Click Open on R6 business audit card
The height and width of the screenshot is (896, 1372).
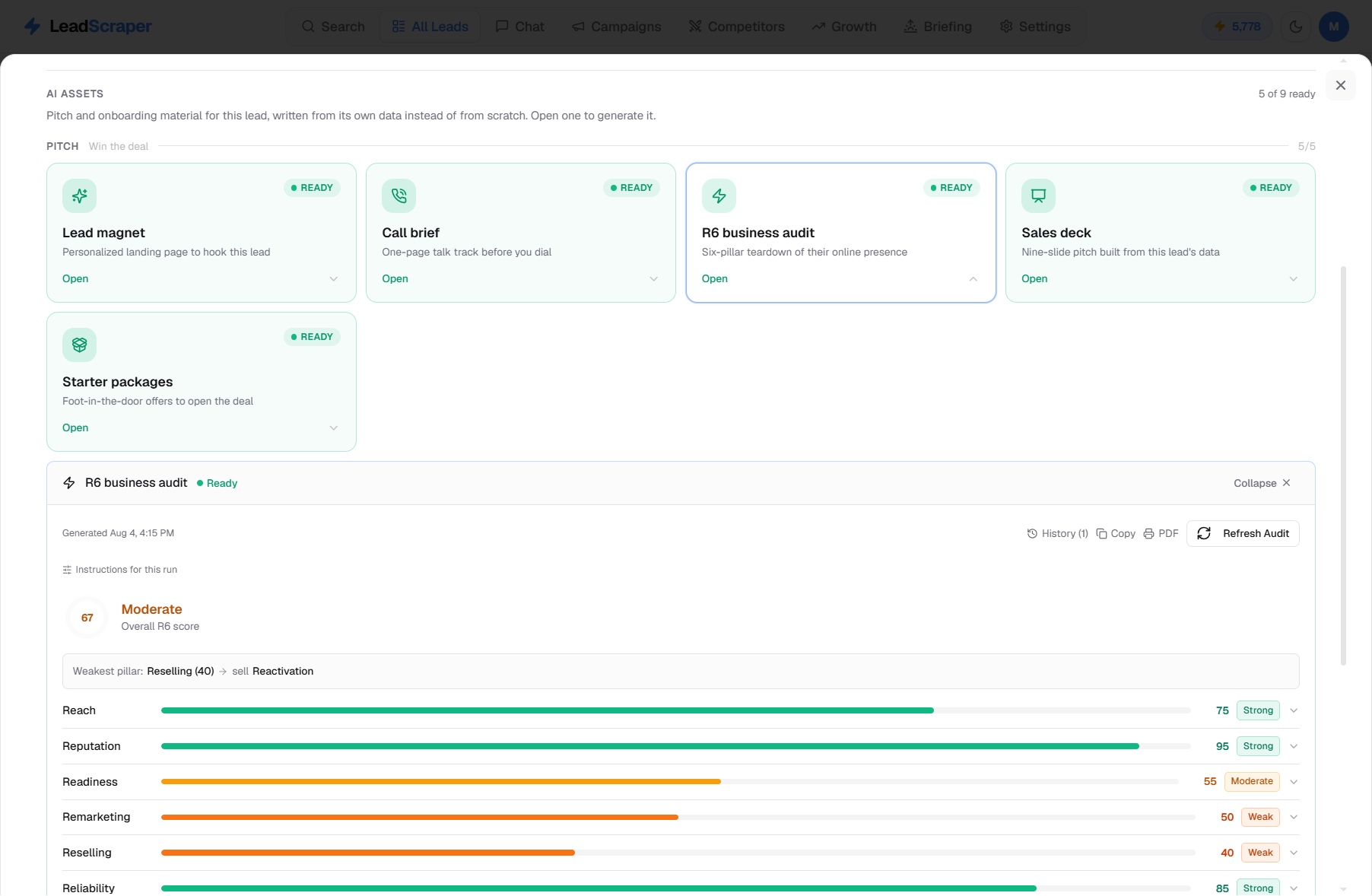(x=715, y=279)
